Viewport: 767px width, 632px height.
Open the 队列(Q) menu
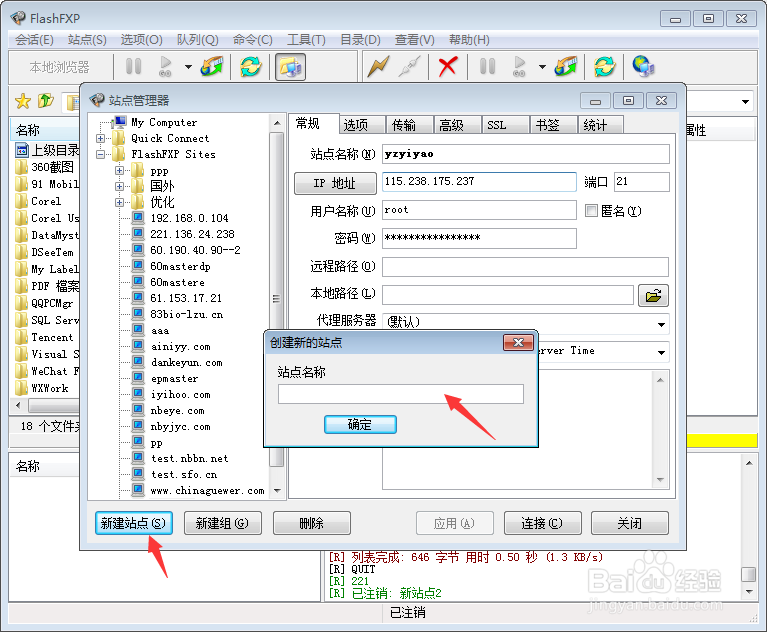[x=198, y=40]
